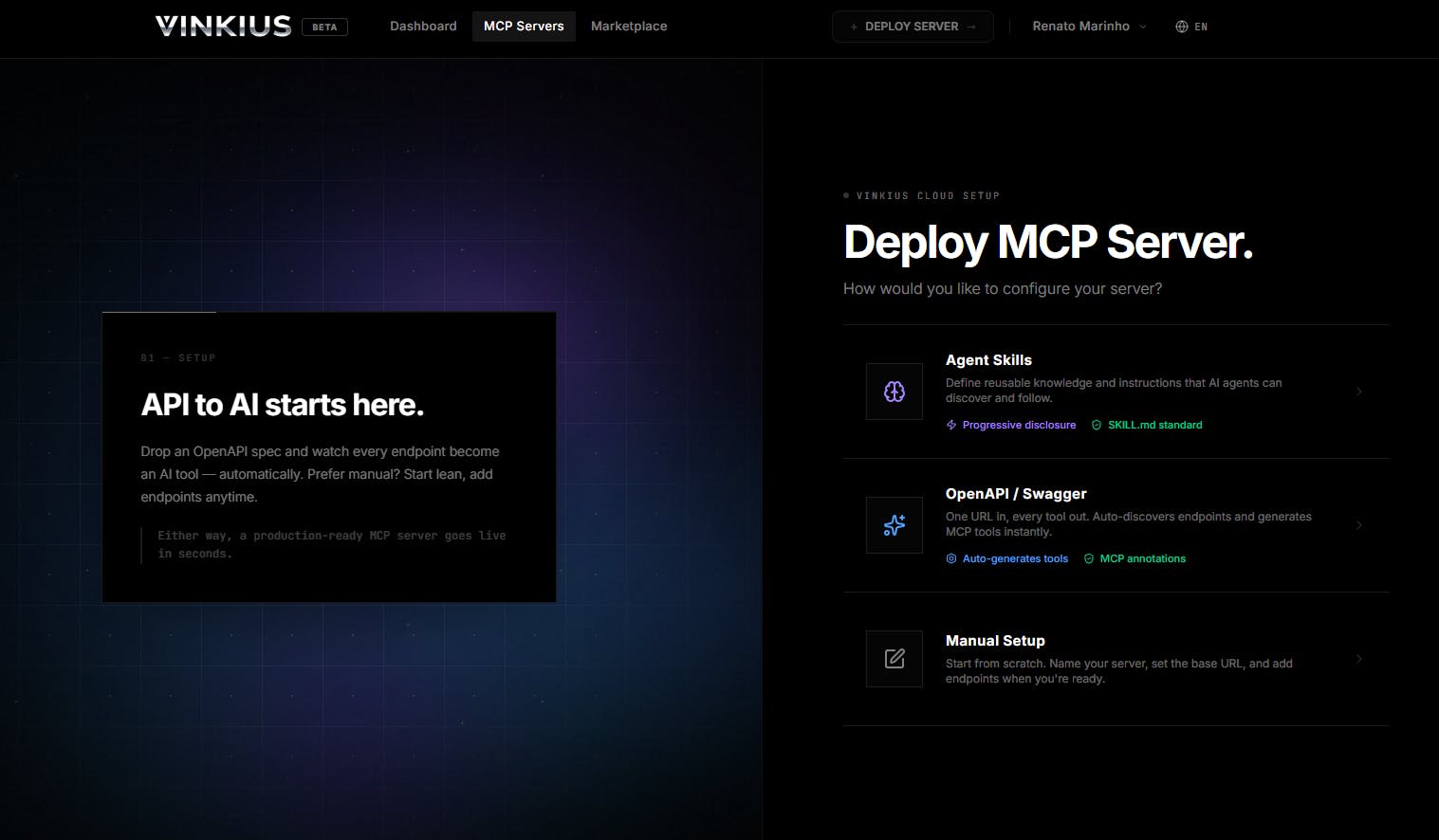Click the Deploy MCP Server heading

(x=1048, y=242)
